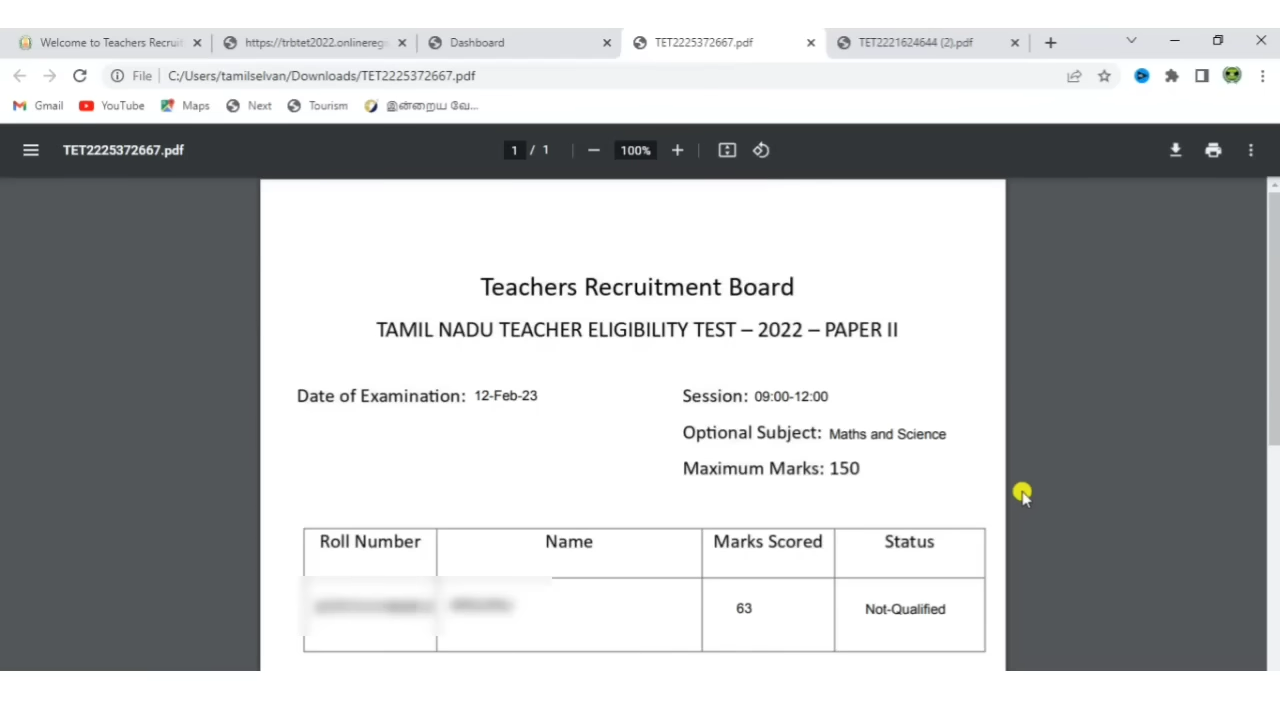Screen dimensions: 1280x720
Task: Zoom out of the PDF with minus button
Action: 594,150
